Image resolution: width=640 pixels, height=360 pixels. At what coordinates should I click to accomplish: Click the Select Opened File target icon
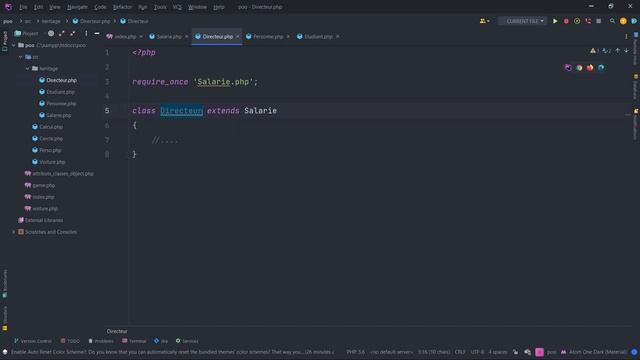pos(51,33)
